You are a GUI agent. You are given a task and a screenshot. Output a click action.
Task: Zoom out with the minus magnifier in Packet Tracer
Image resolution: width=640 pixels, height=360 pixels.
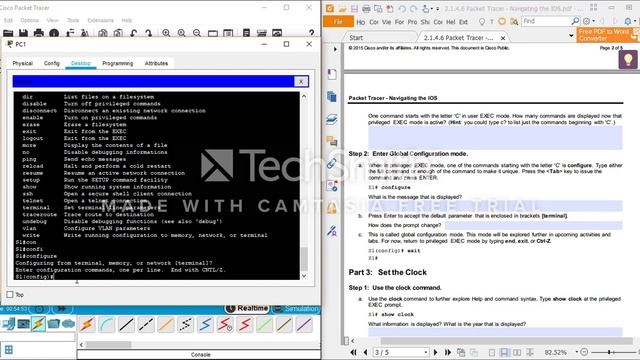tap(197, 33)
